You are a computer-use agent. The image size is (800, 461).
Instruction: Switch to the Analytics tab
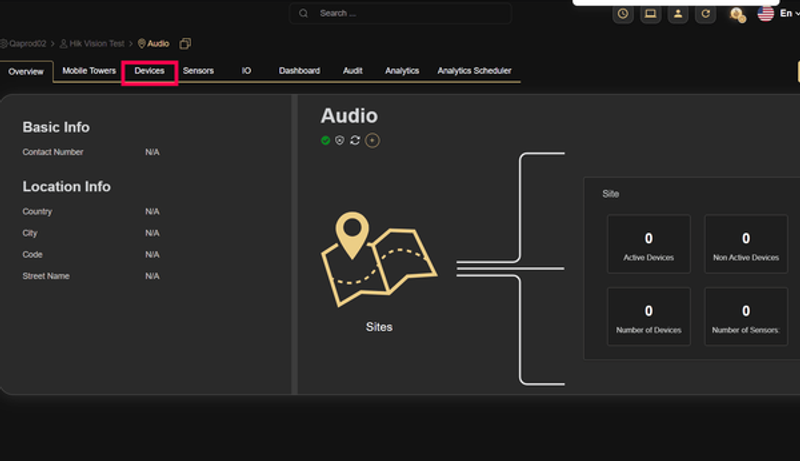(x=402, y=71)
